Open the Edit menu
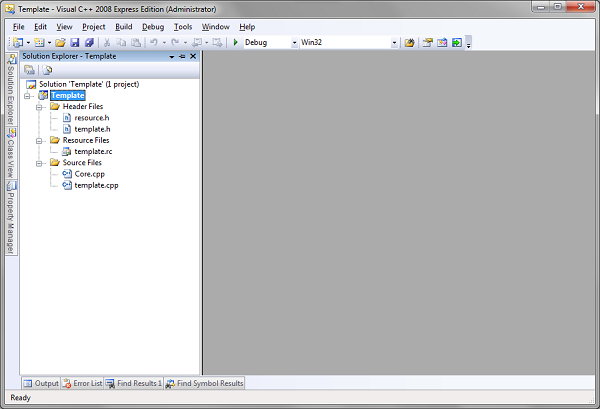This screenshot has height=409, width=600. (40, 27)
